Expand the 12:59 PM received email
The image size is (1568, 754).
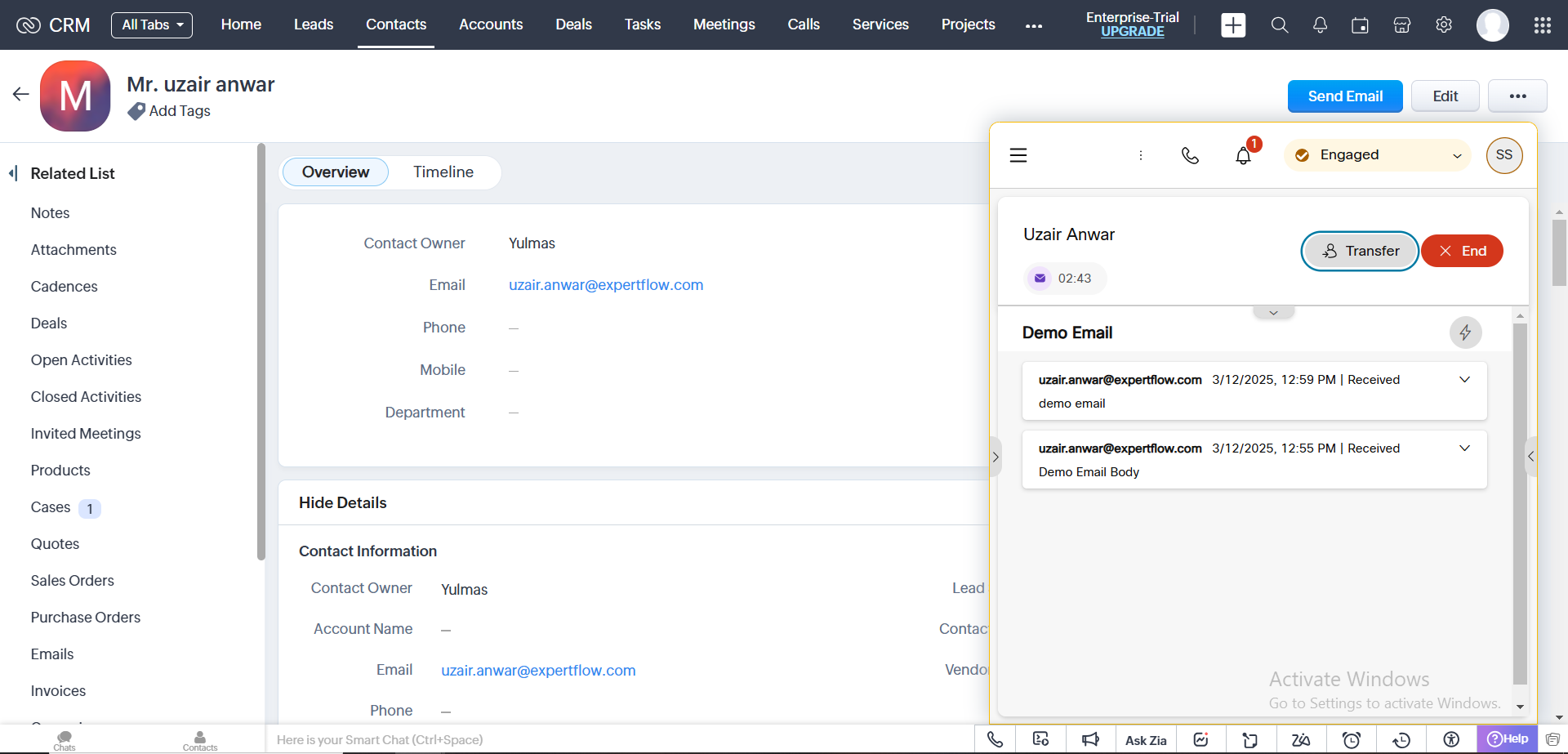1464,380
